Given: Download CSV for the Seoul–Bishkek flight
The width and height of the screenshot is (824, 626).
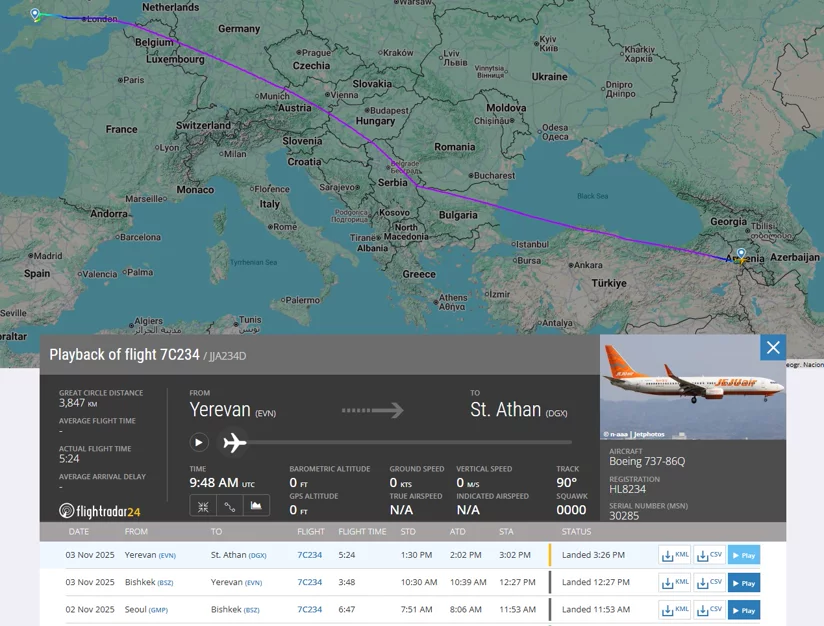Looking at the screenshot, I should coord(709,610).
